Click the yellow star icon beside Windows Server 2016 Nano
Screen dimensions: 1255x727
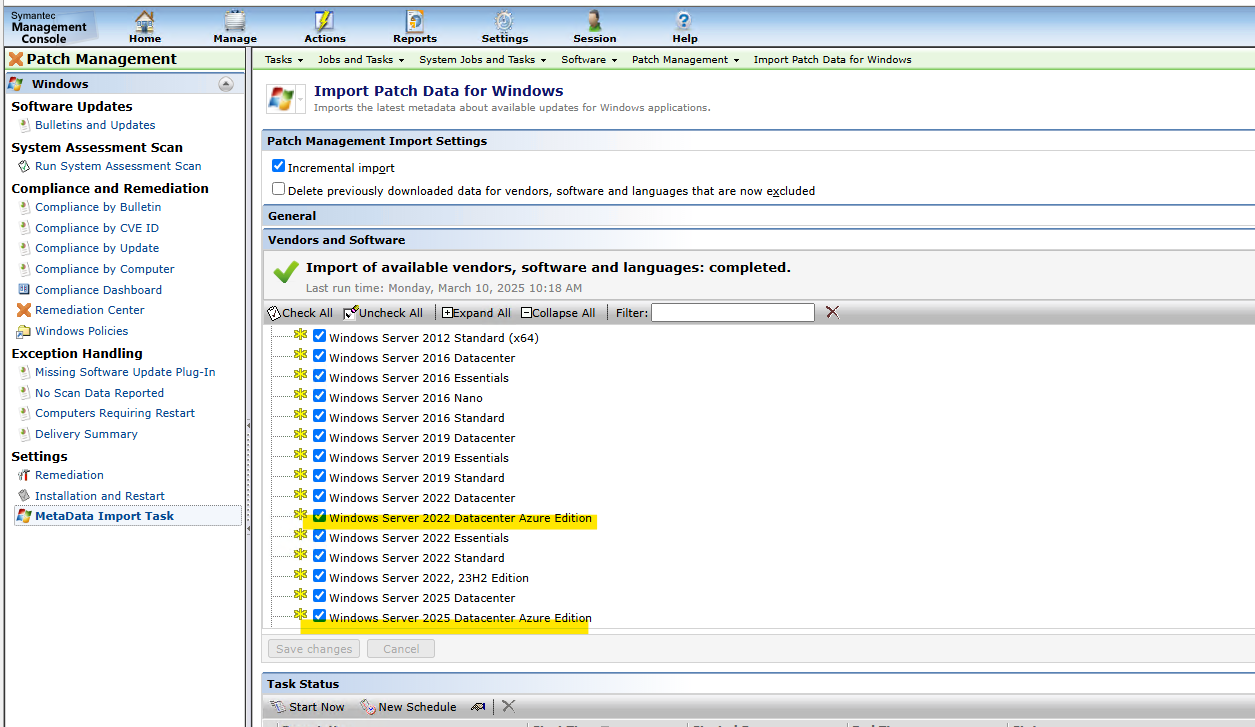(301, 396)
